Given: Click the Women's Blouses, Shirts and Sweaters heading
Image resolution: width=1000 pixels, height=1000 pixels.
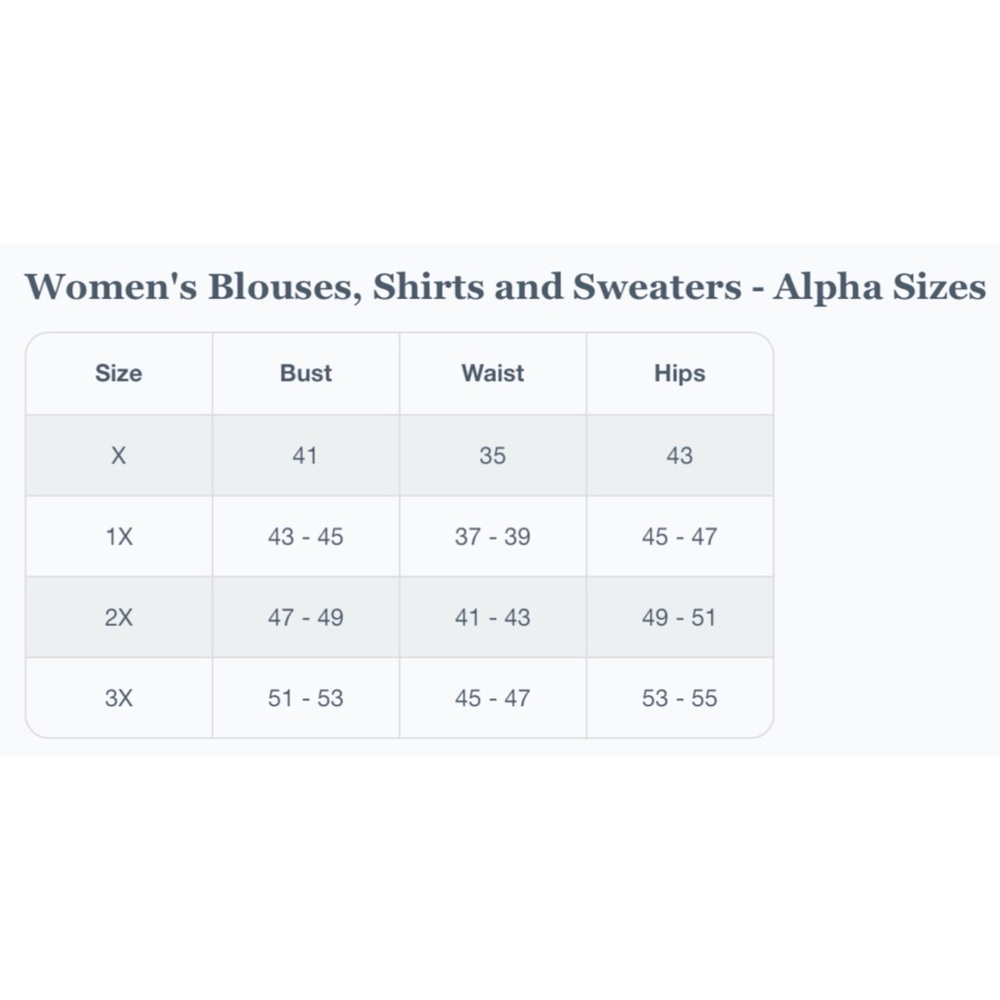Looking at the screenshot, I should [505, 286].
